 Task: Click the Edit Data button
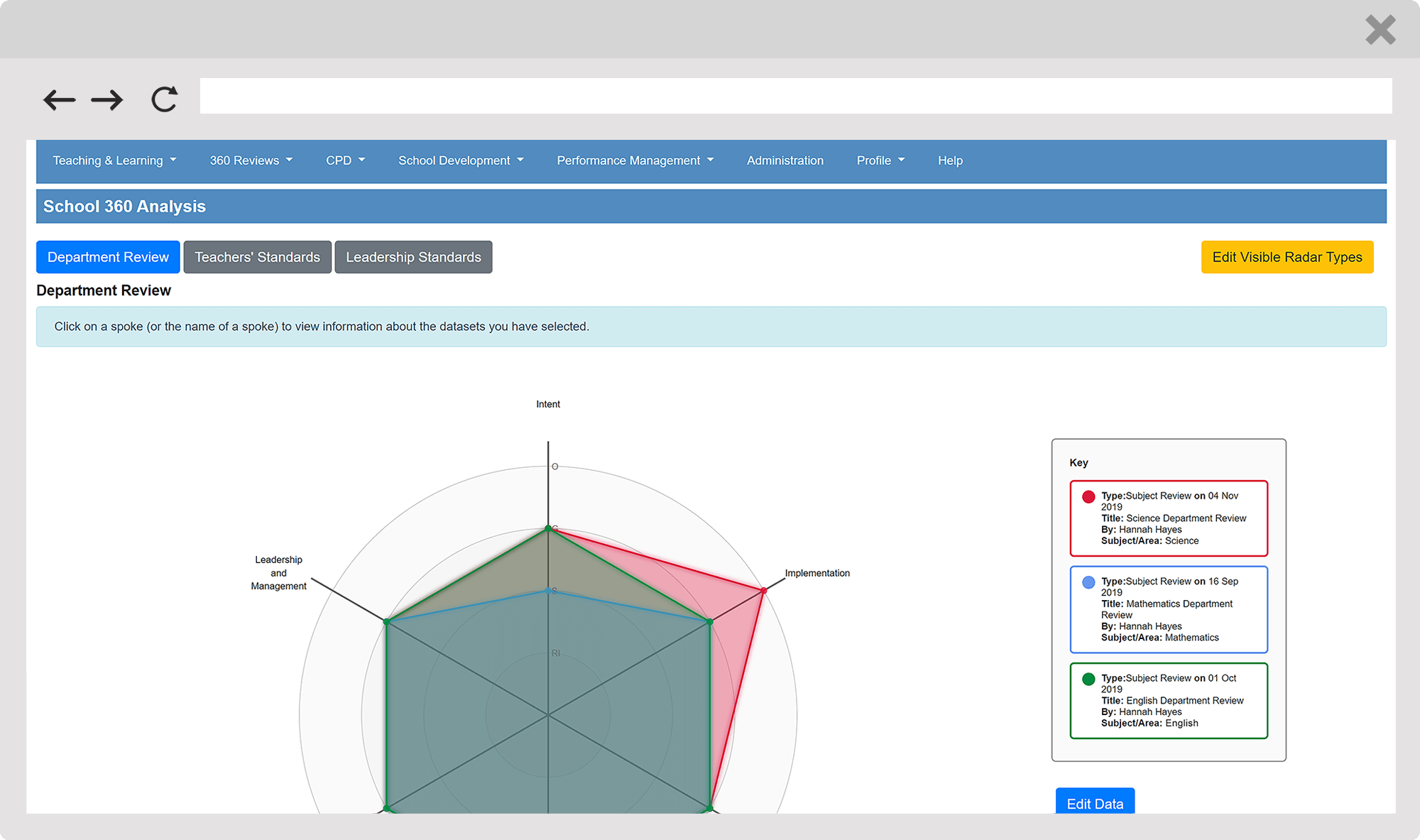[x=1095, y=802]
